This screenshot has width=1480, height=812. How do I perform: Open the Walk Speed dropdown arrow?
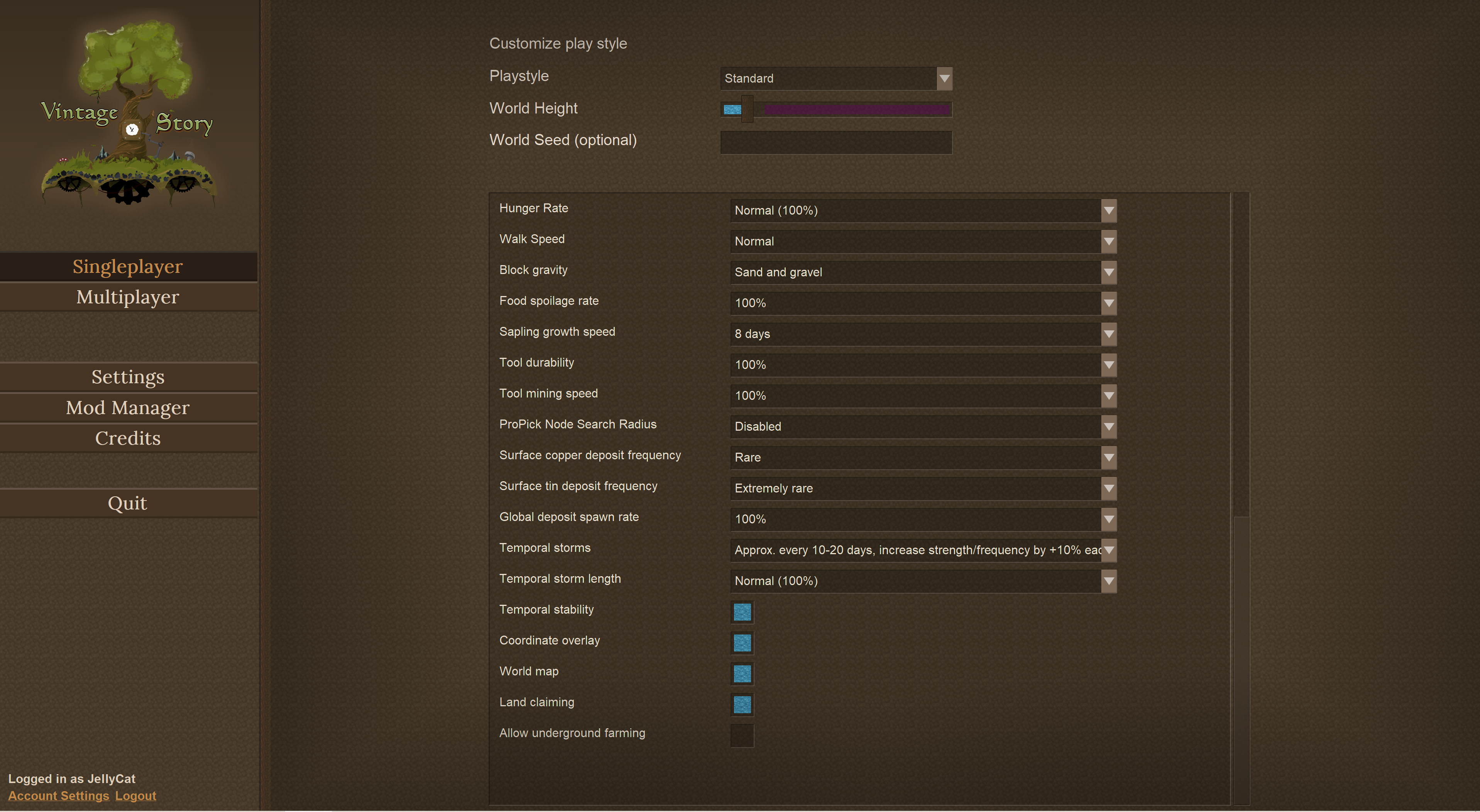point(1108,241)
